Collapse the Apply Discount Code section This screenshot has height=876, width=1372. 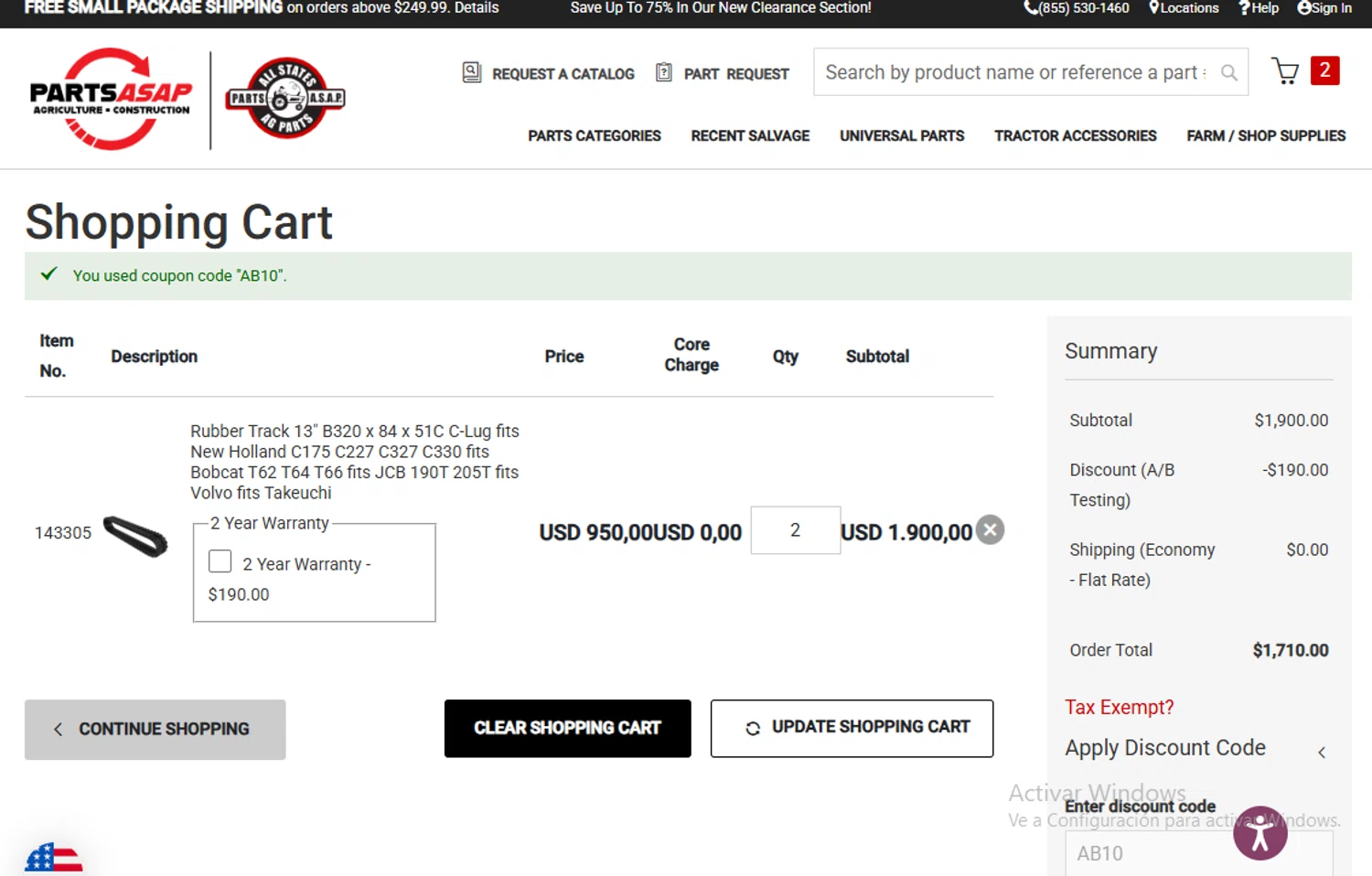pyautogui.click(x=1322, y=753)
